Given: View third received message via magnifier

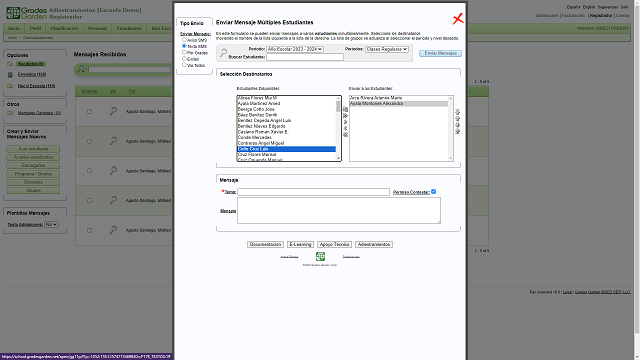Looking at the screenshot, I should (113, 171).
